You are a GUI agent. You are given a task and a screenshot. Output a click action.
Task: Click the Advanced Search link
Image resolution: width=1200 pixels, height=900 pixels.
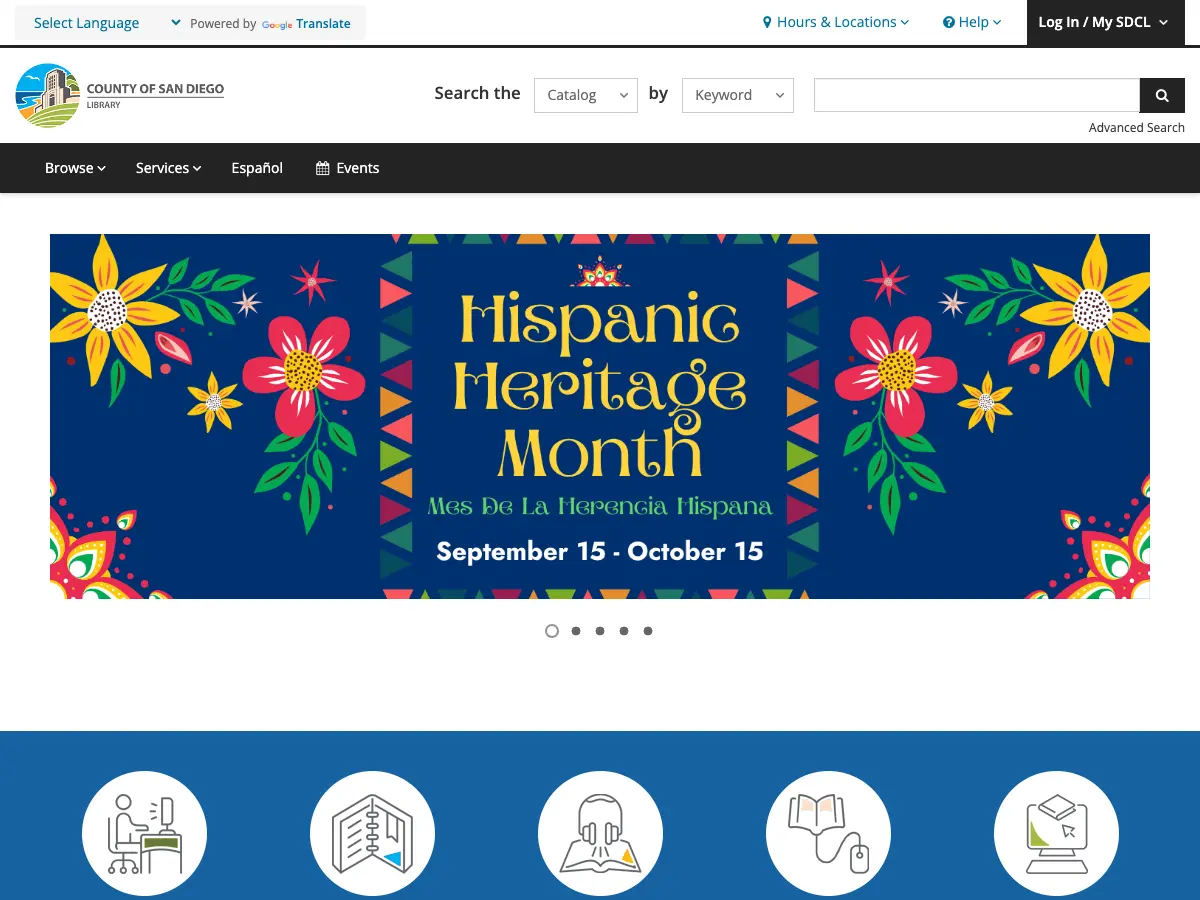tap(1137, 127)
